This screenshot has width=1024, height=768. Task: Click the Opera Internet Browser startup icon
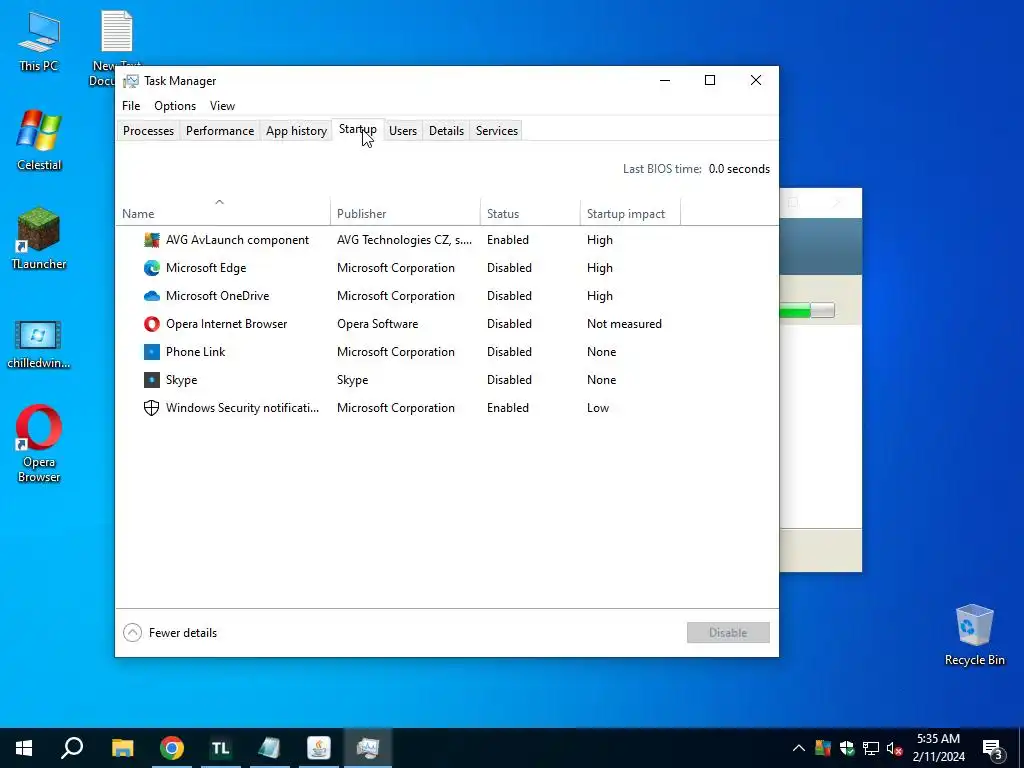152,324
